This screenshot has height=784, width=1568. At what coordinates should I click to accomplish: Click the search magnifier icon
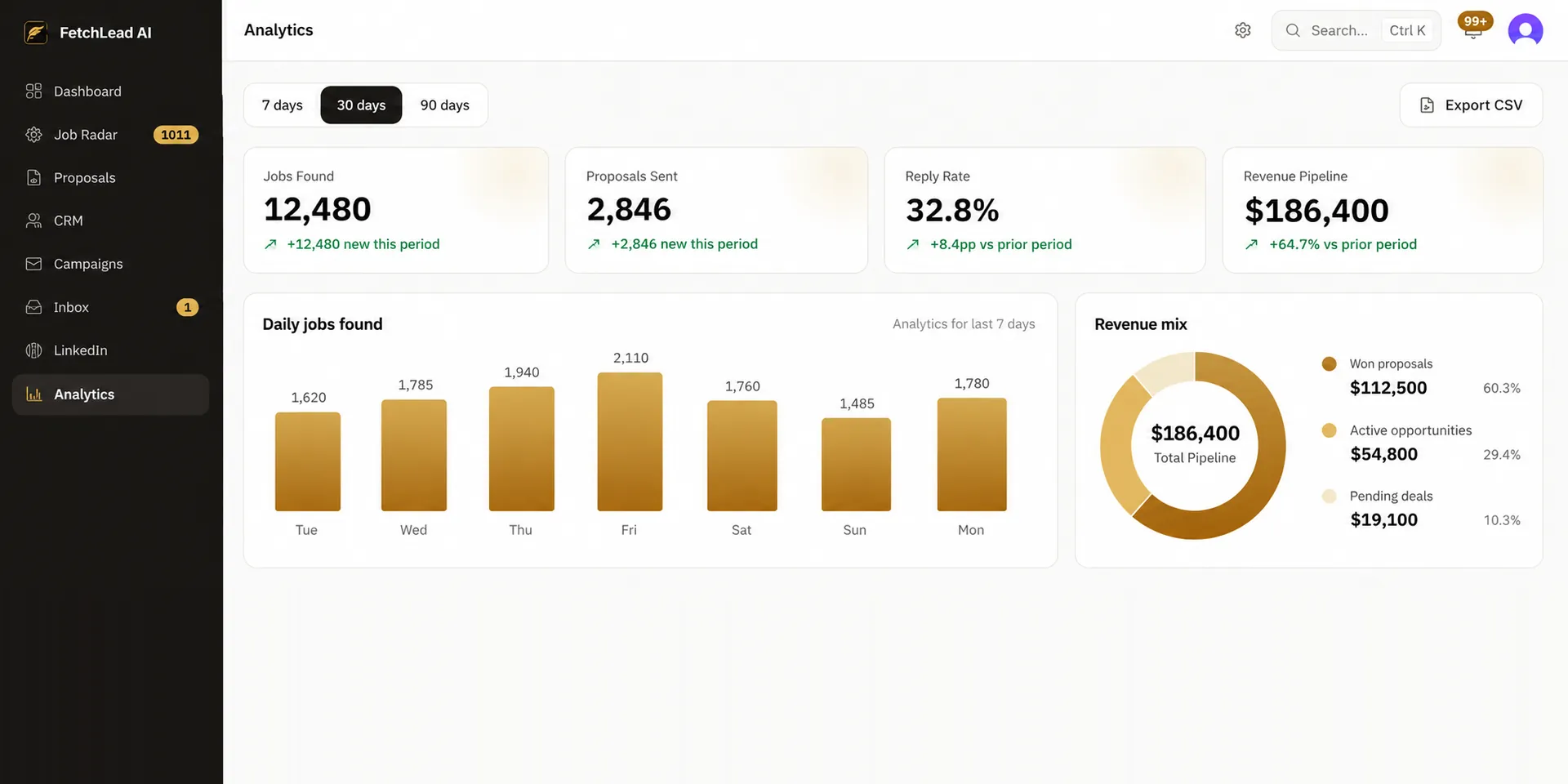coord(1293,30)
